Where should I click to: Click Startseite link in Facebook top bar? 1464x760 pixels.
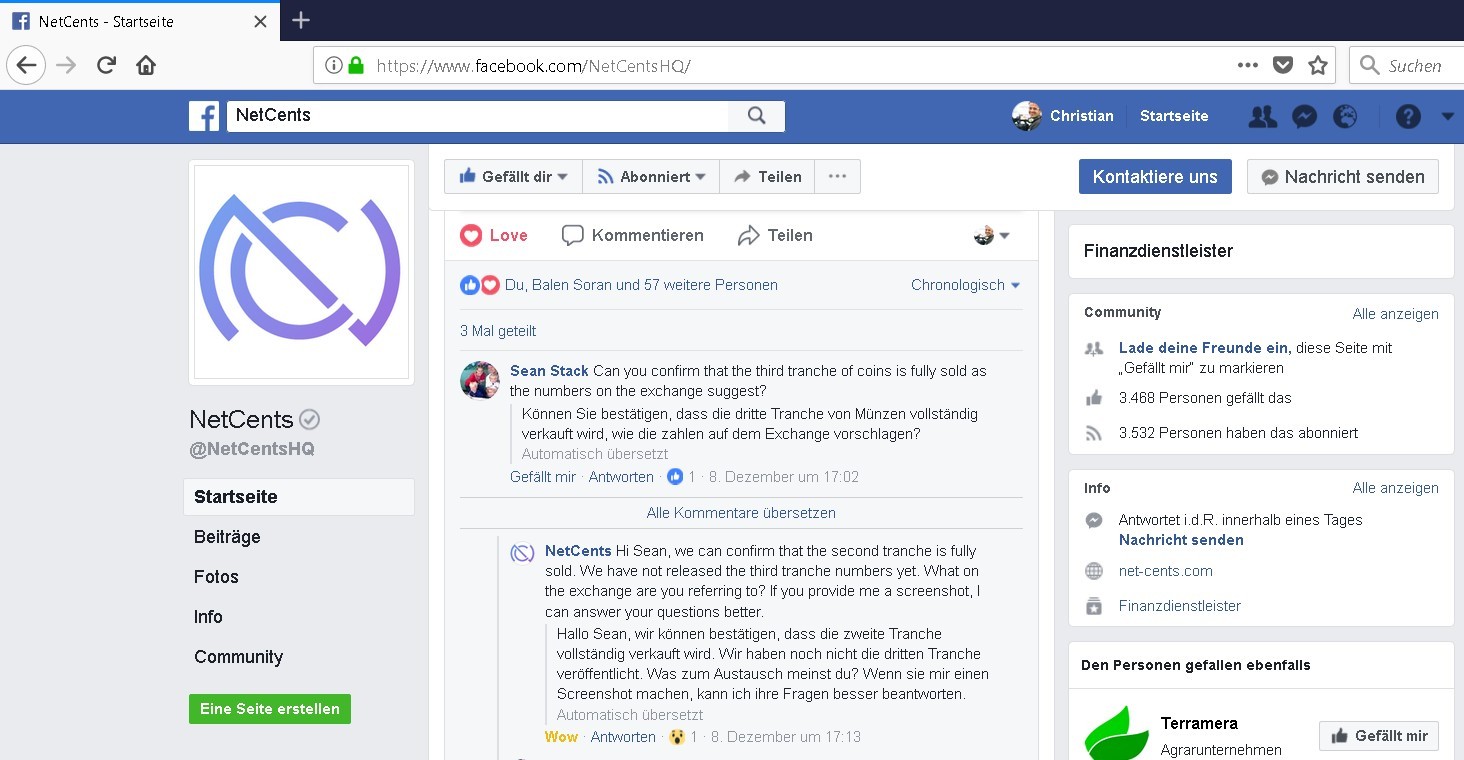coord(1174,116)
